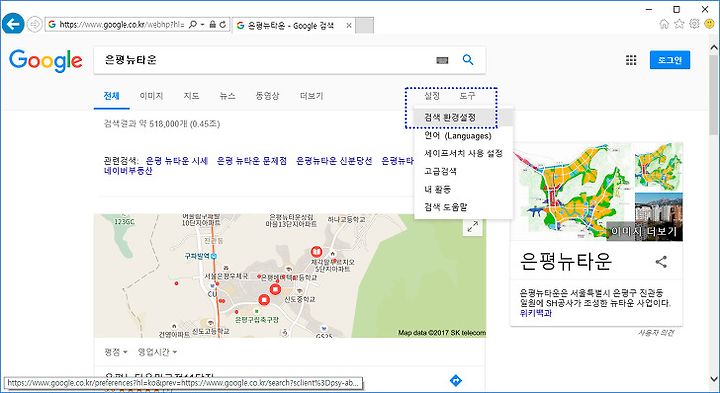Screen dimensions: 720x393
Task: Click the 설정 menu
Action: pyautogui.click(x=432, y=96)
